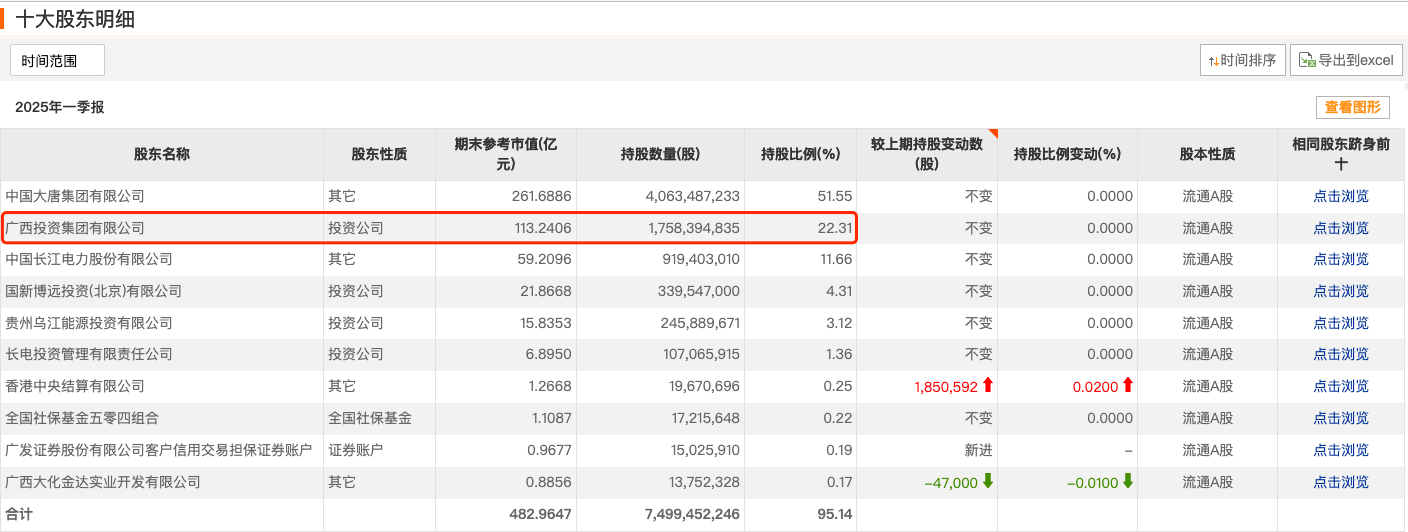
Task: Open 点击浏览 link for 香港中央结算有限公司
Action: point(1341,386)
